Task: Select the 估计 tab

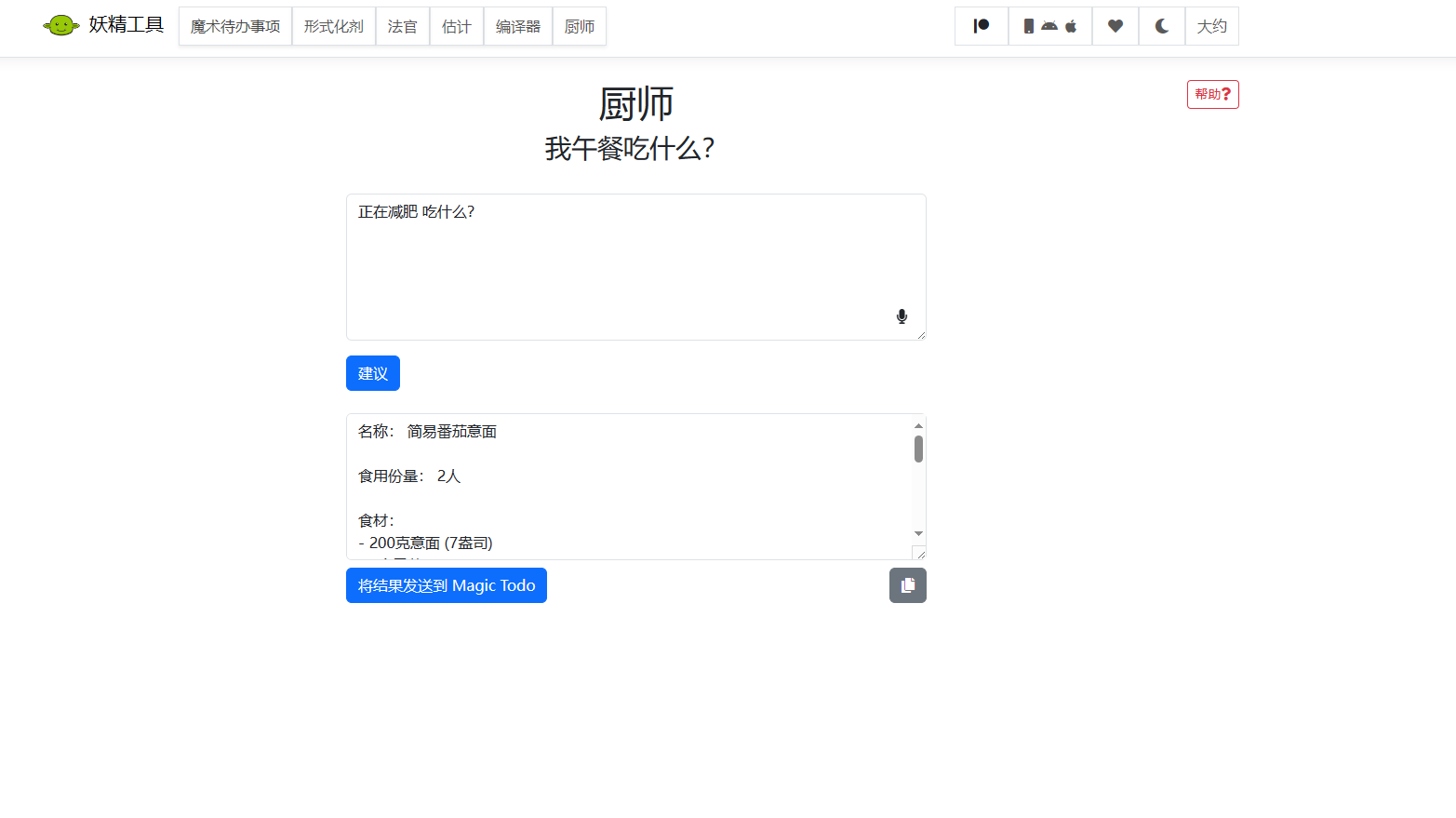Action: point(456,26)
